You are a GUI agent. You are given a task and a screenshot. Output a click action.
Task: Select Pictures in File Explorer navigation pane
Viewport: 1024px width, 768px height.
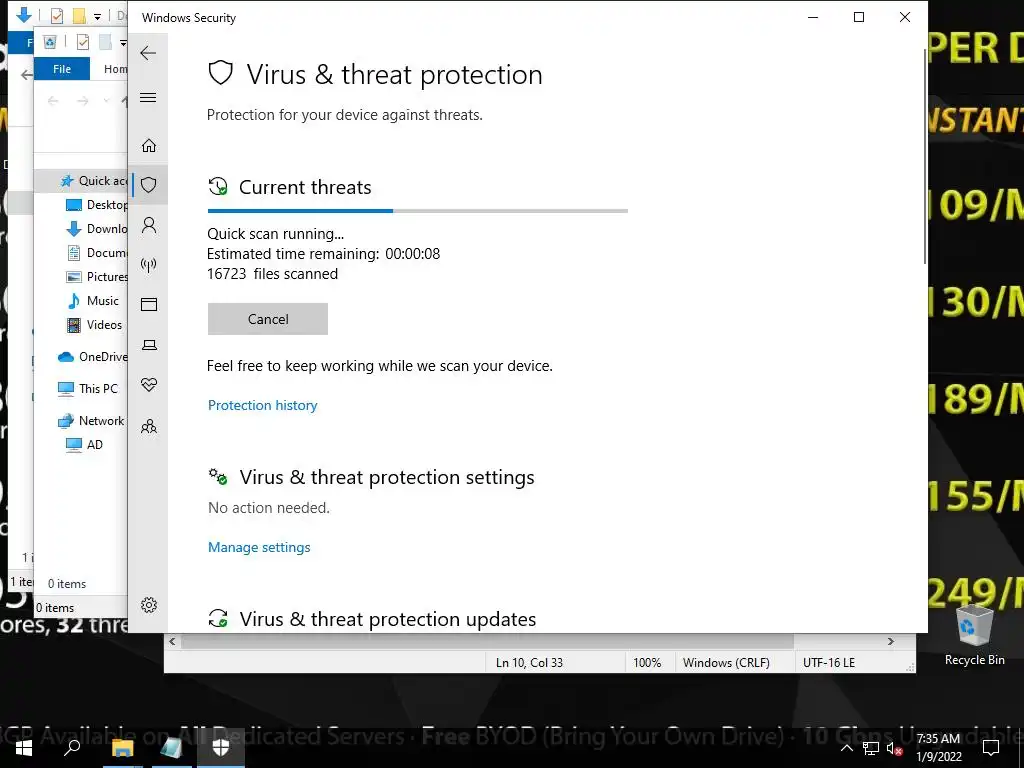click(97, 277)
